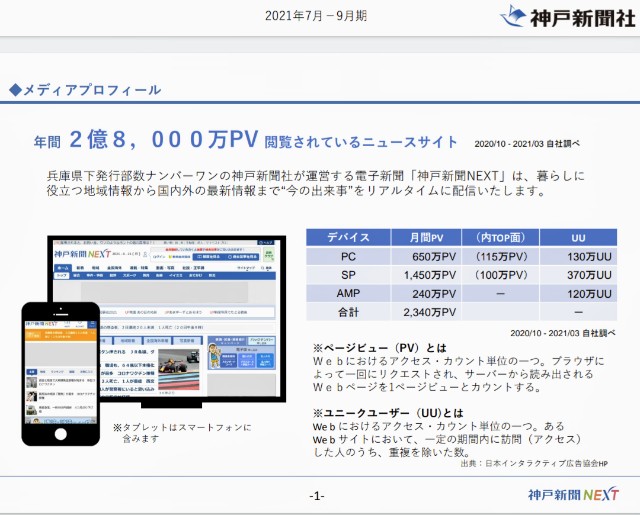Click the description line starting '兵庫県下発行部数ナンバーワン'

coord(316,176)
